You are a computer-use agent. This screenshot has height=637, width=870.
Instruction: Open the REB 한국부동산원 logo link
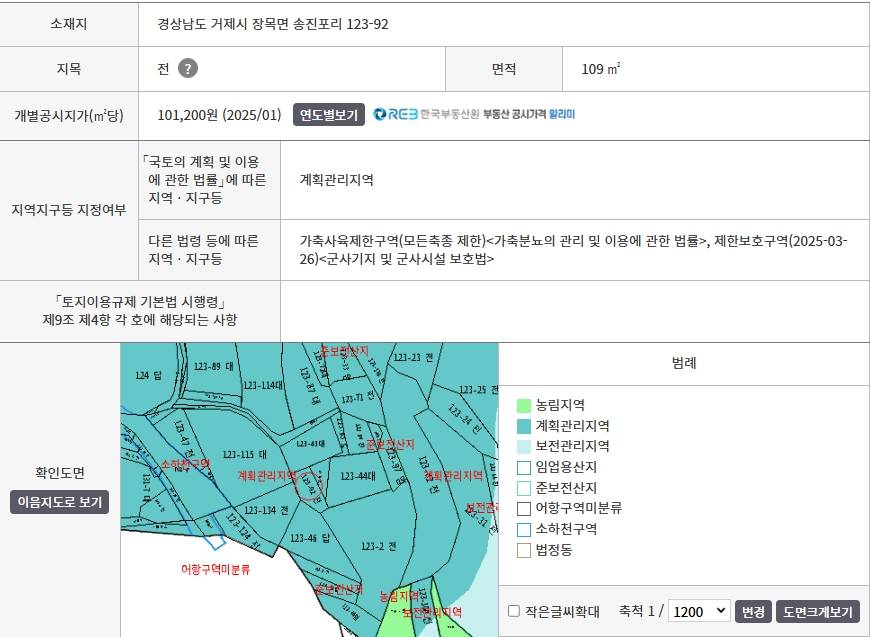426,114
